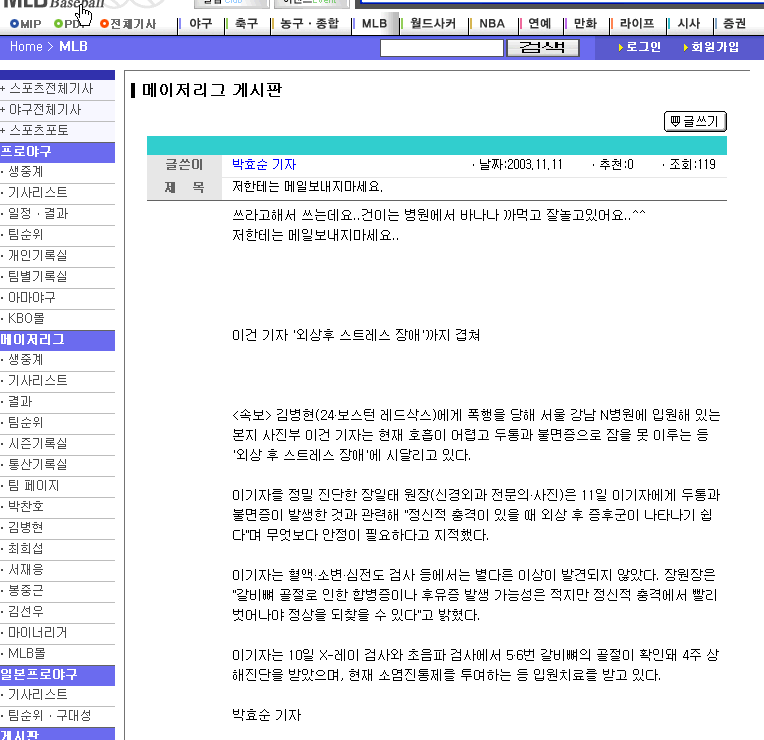Focus the search text input field
Image resolution: width=764 pixels, height=740 pixels.
(441, 48)
